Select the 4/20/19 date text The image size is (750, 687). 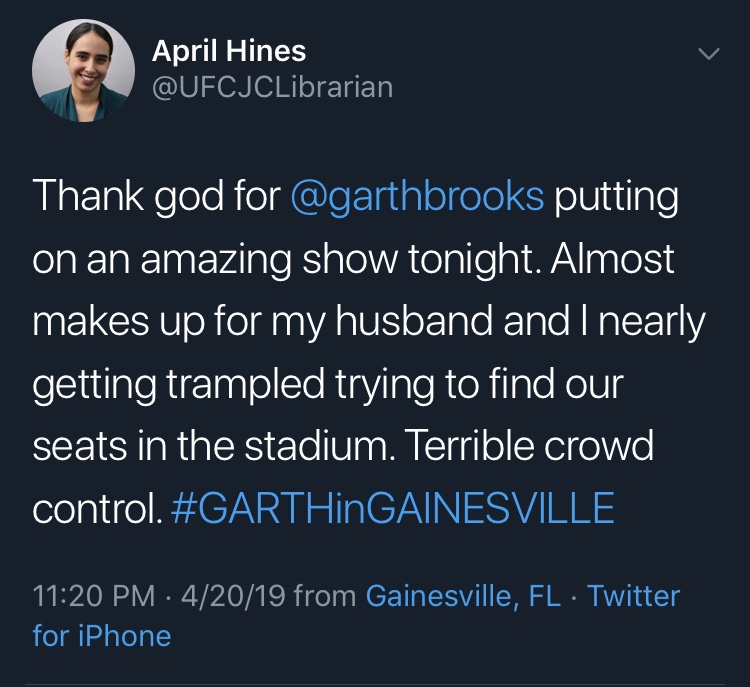coord(233,596)
